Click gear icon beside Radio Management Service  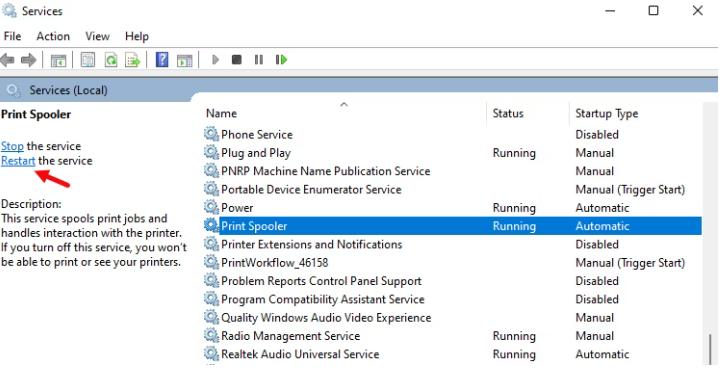pyautogui.click(x=211, y=336)
